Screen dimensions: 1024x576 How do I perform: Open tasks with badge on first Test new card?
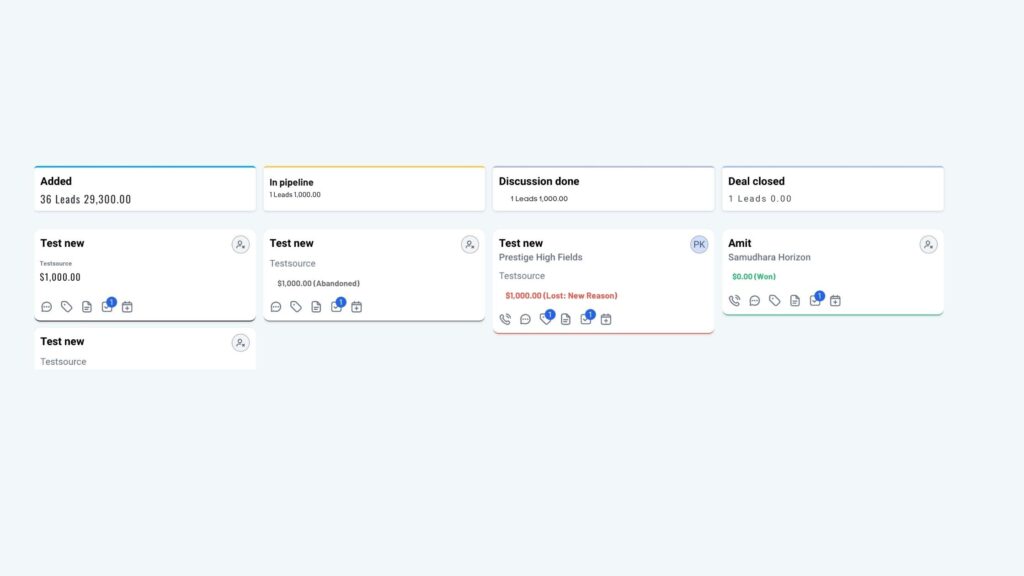click(108, 306)
